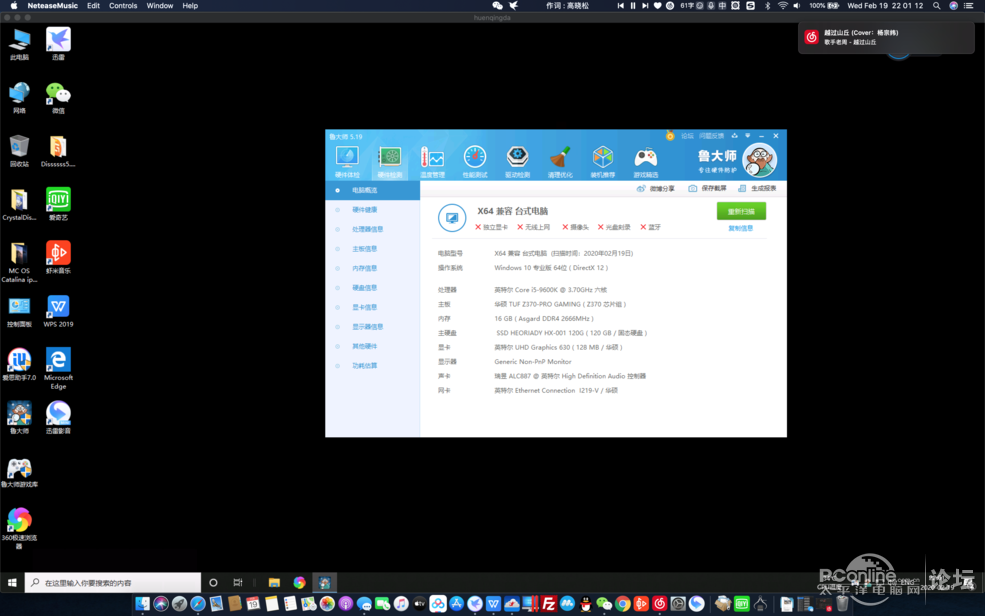Click the 鲁大师 mascot avatar
985x616 pixels.
[x=759, y=160]
